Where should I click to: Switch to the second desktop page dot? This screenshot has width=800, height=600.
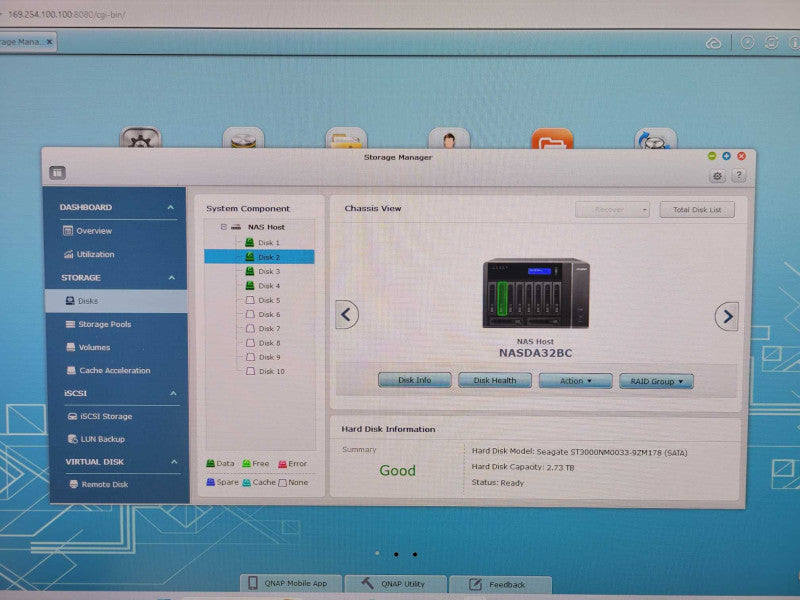pos(396,554)
